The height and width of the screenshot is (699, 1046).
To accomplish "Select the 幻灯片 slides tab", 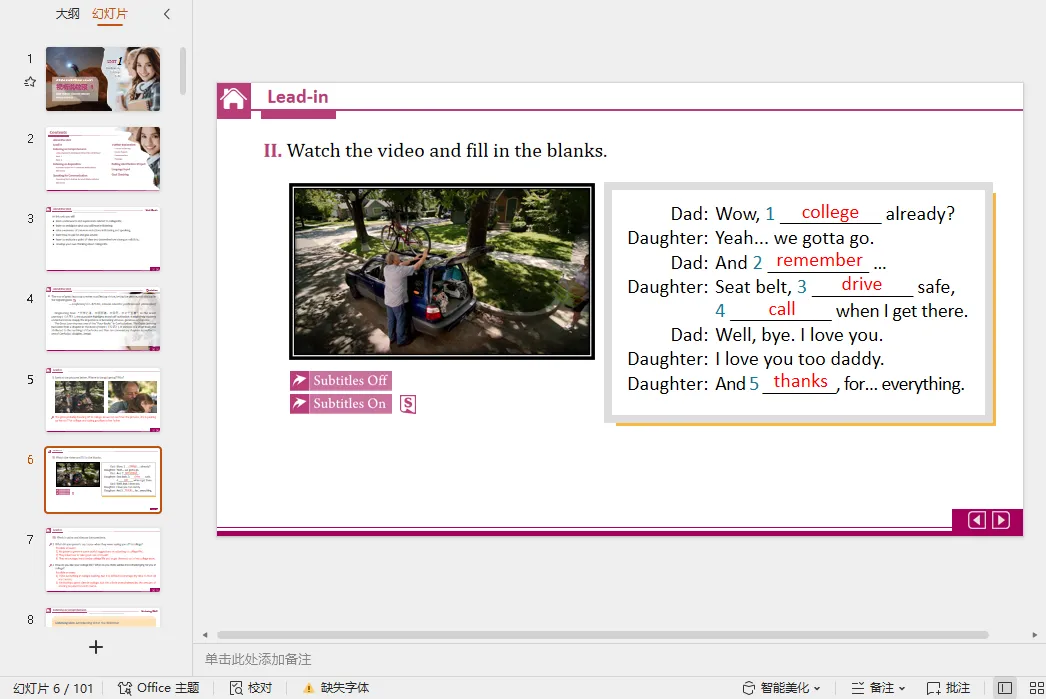I will point(110,14).
